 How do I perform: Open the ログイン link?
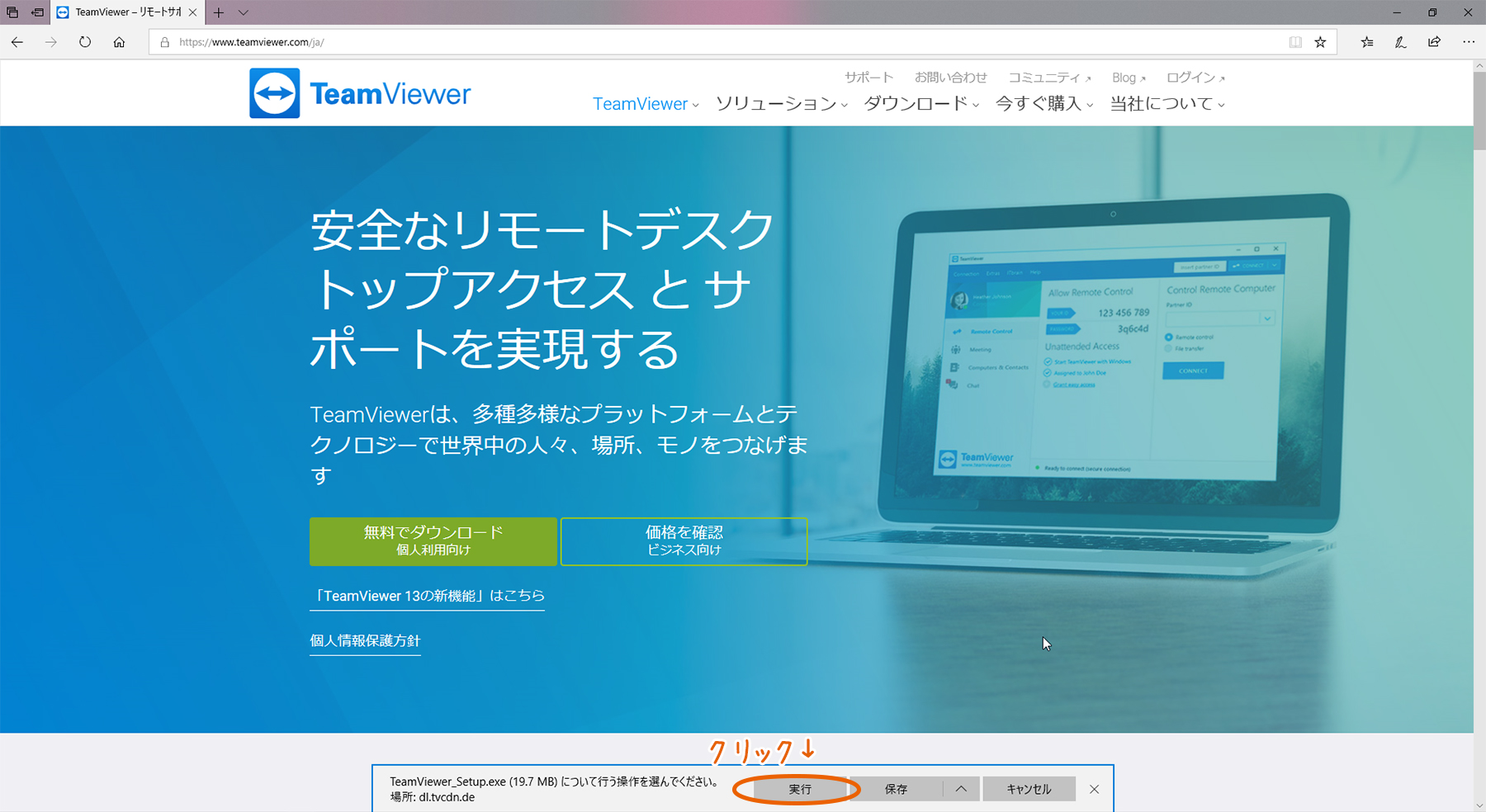point(1195,78)
